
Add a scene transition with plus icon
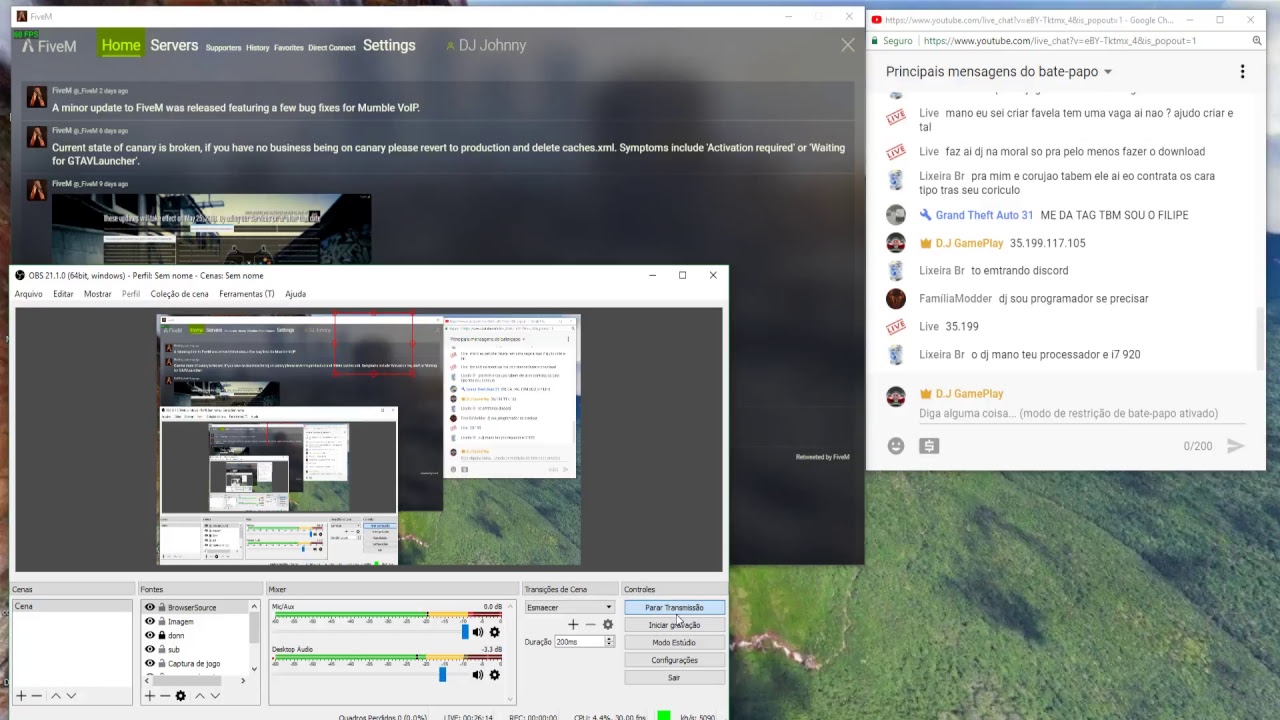[x=573, y=624]
